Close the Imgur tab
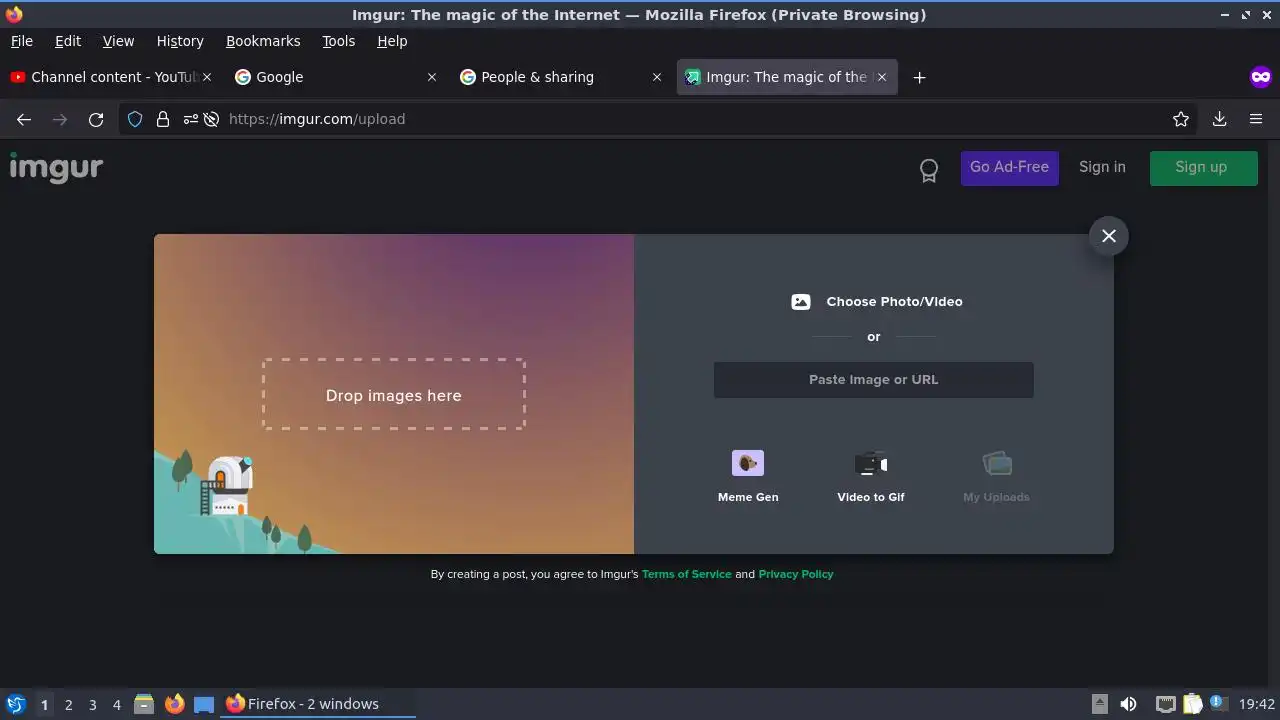The height and width of the screenshot is (720, 1280). (x=882, y=77)
